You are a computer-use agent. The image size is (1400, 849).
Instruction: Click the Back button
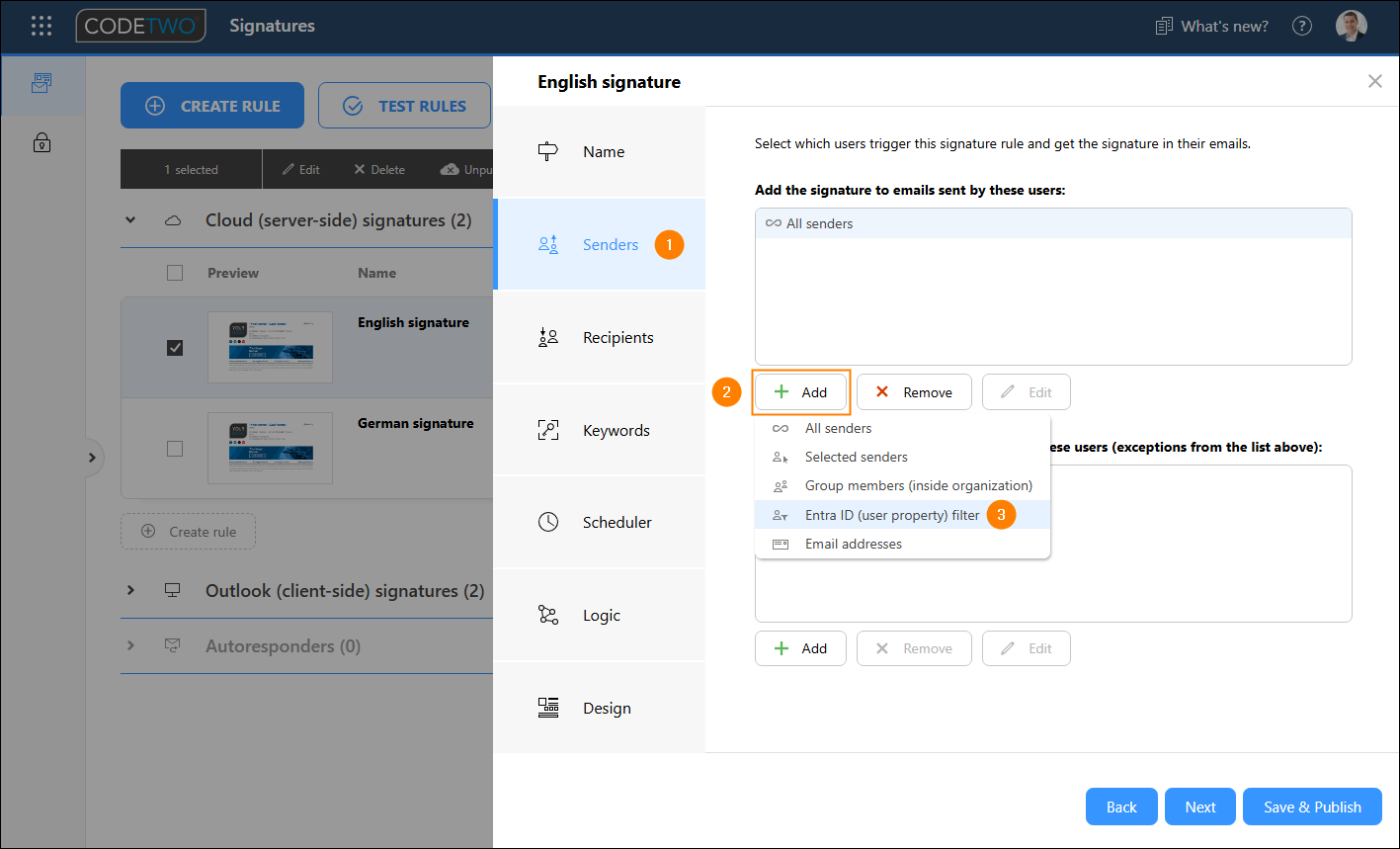[1121, 807]
